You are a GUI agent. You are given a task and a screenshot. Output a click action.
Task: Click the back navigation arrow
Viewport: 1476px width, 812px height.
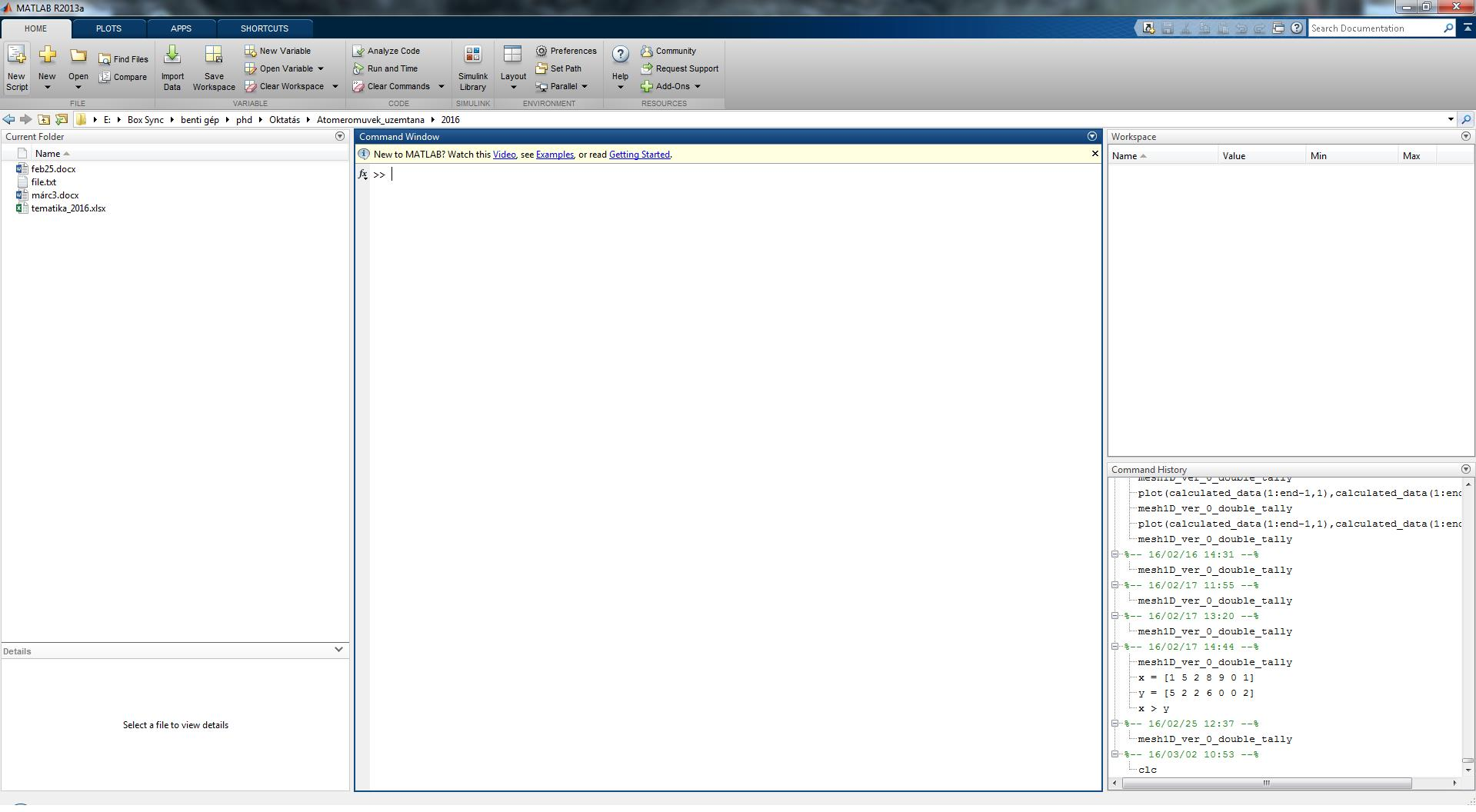click(x=8, y=119)
